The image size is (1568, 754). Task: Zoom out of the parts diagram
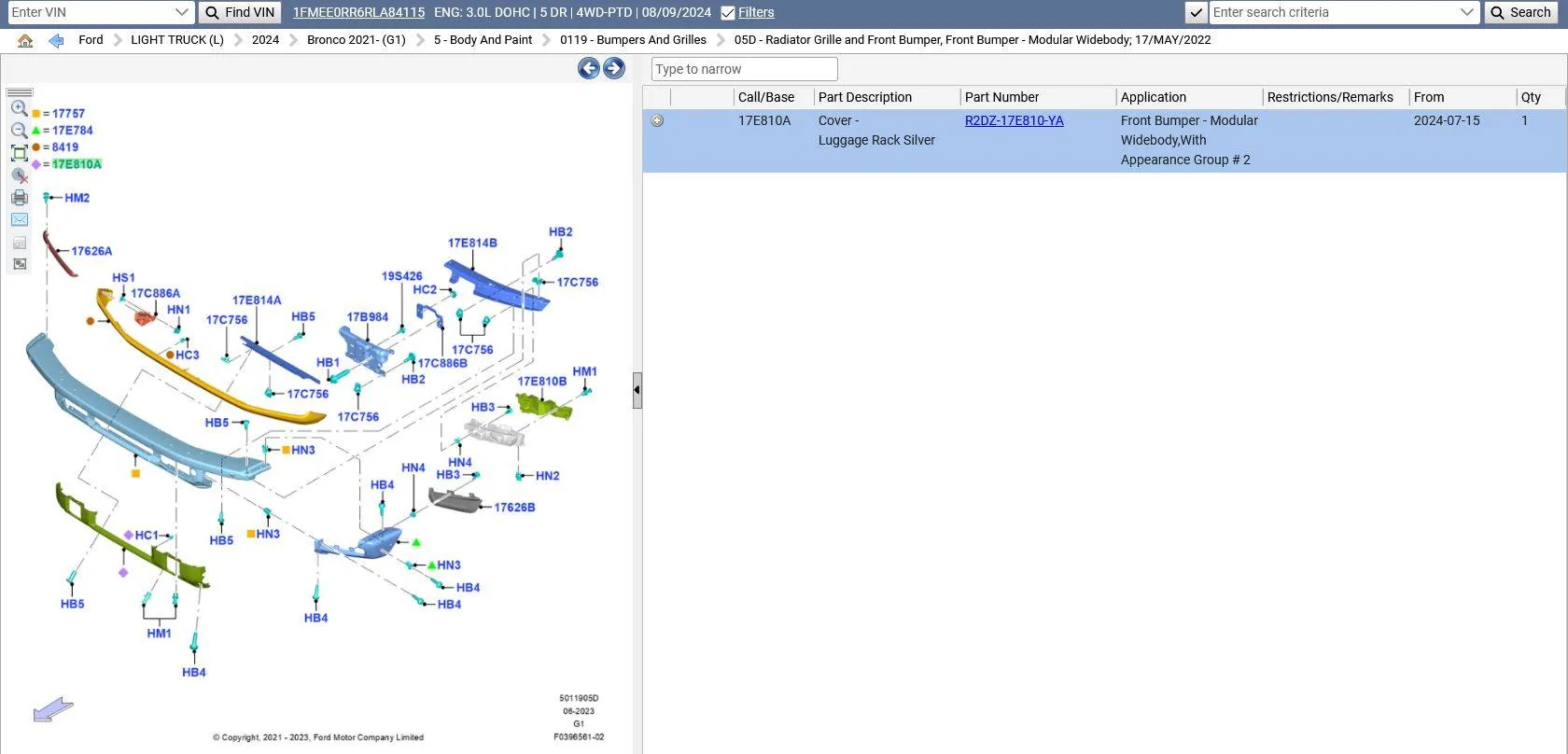coord(19,131)
